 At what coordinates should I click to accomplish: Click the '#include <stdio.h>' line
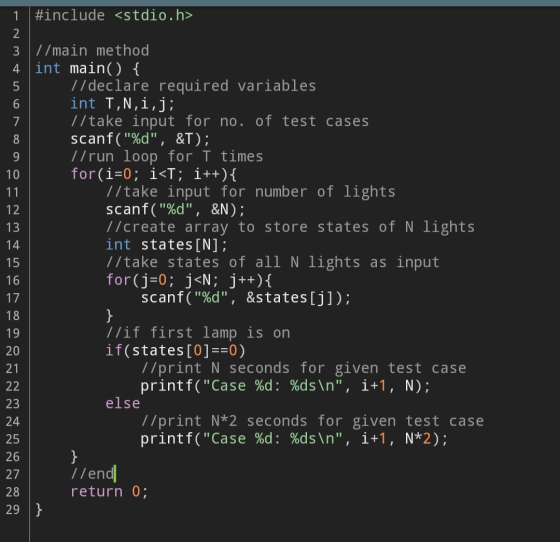tap(114, 16)
